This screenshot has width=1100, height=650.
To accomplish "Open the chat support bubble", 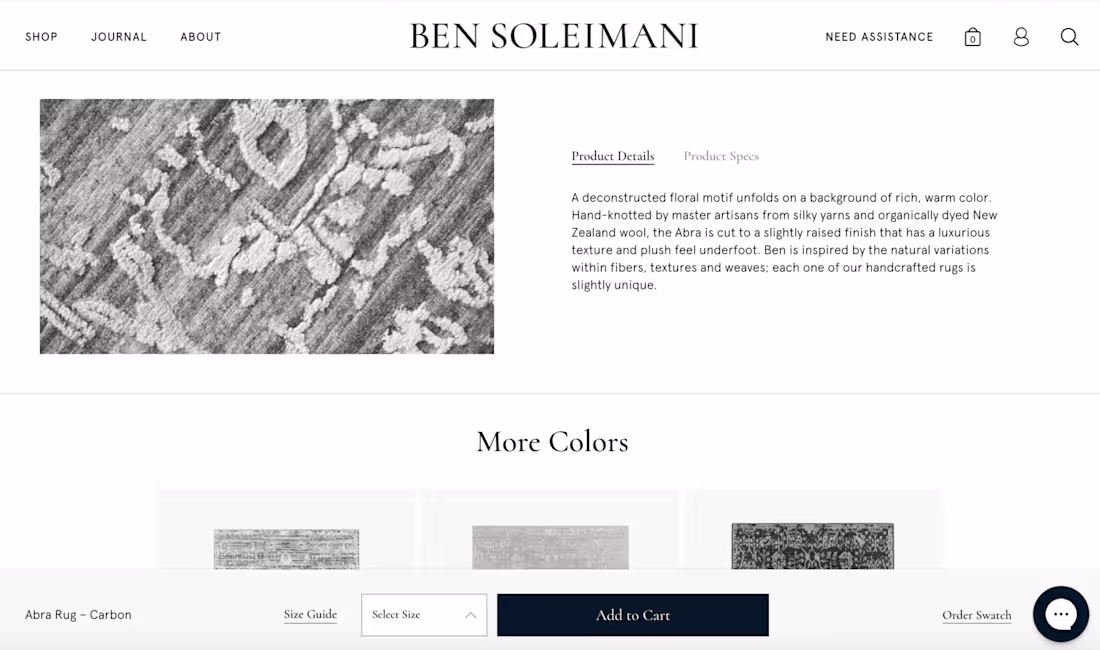I will [x=1060, y=614].
